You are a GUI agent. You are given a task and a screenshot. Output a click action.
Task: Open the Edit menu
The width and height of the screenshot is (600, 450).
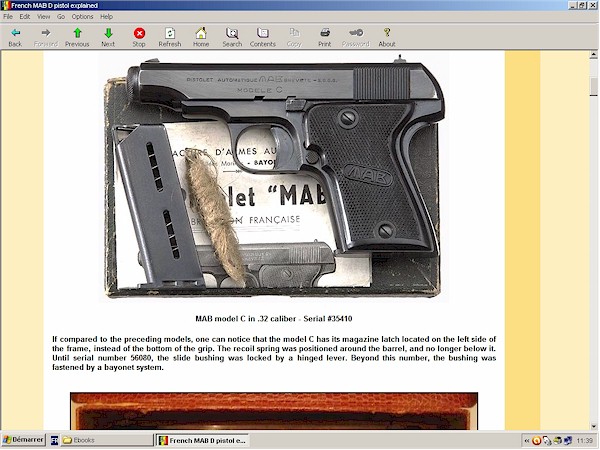[x=25, y=16]
